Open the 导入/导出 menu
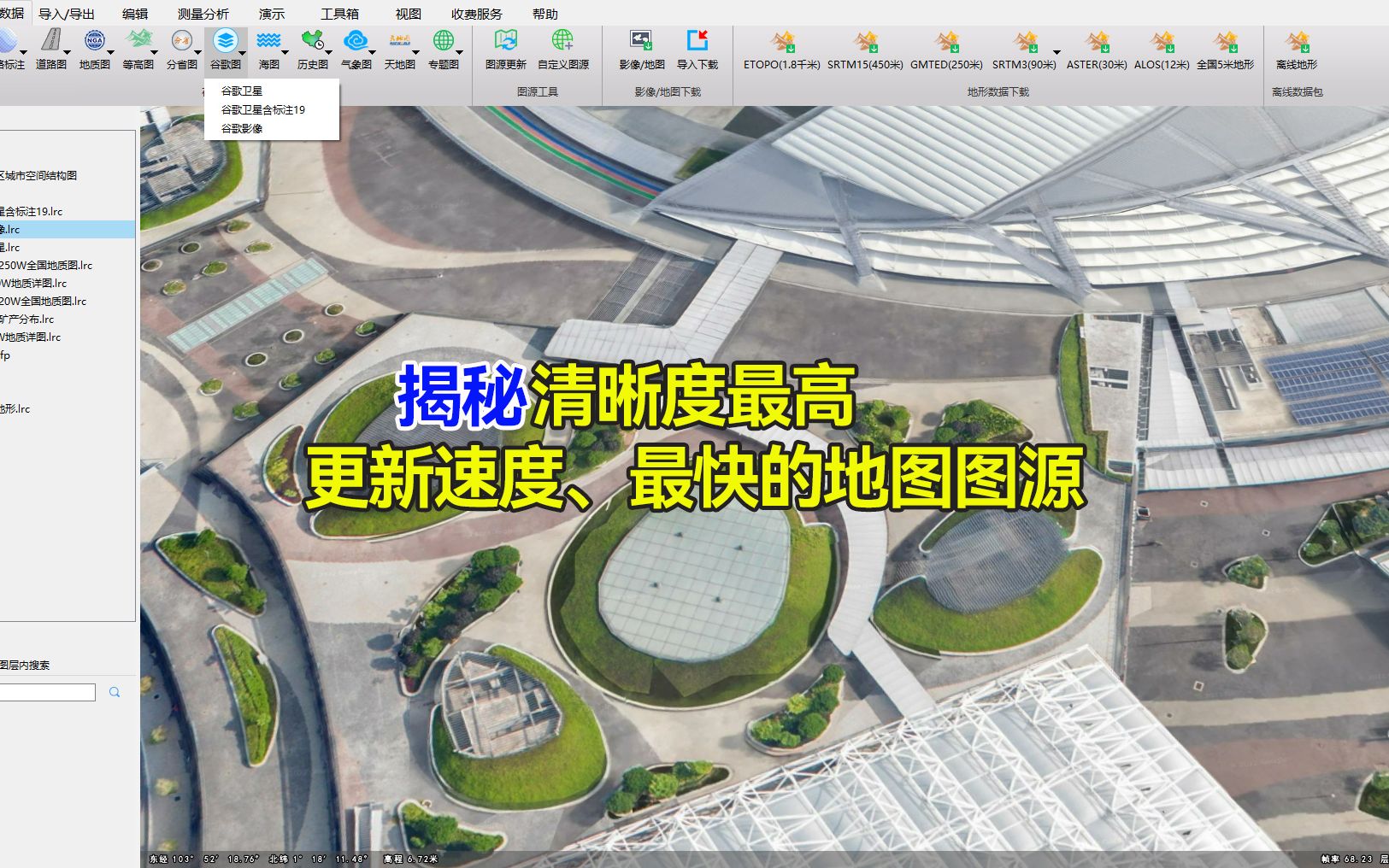1389x868 pixels. click(67, 14)
